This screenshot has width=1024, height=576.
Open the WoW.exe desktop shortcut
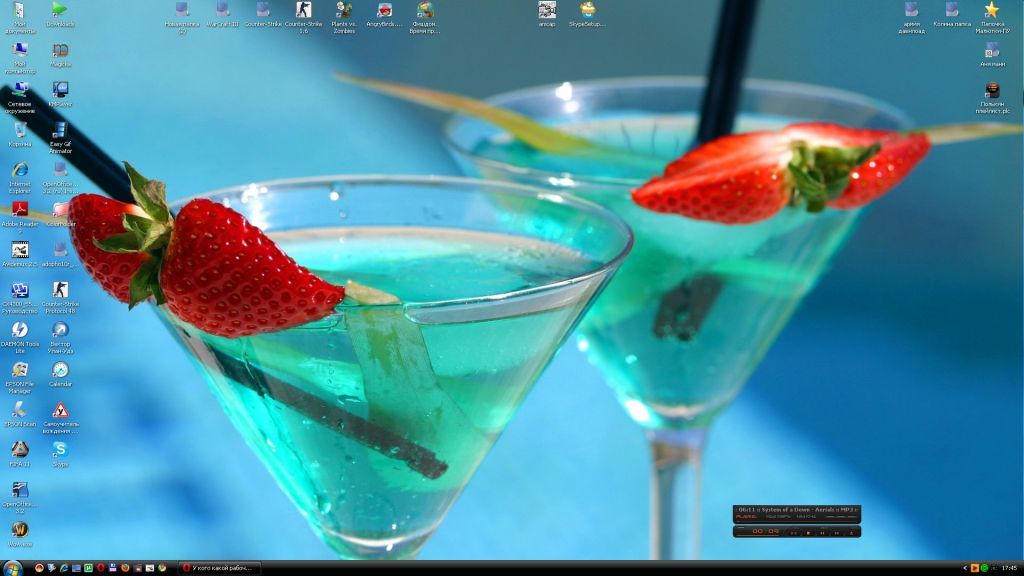19,529
